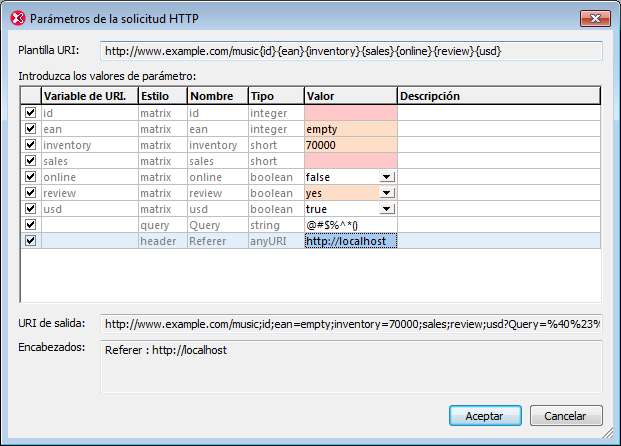The image size is (621, 446).
Task: Click the Plantilla URI text field
Action: tap(351, 50)
